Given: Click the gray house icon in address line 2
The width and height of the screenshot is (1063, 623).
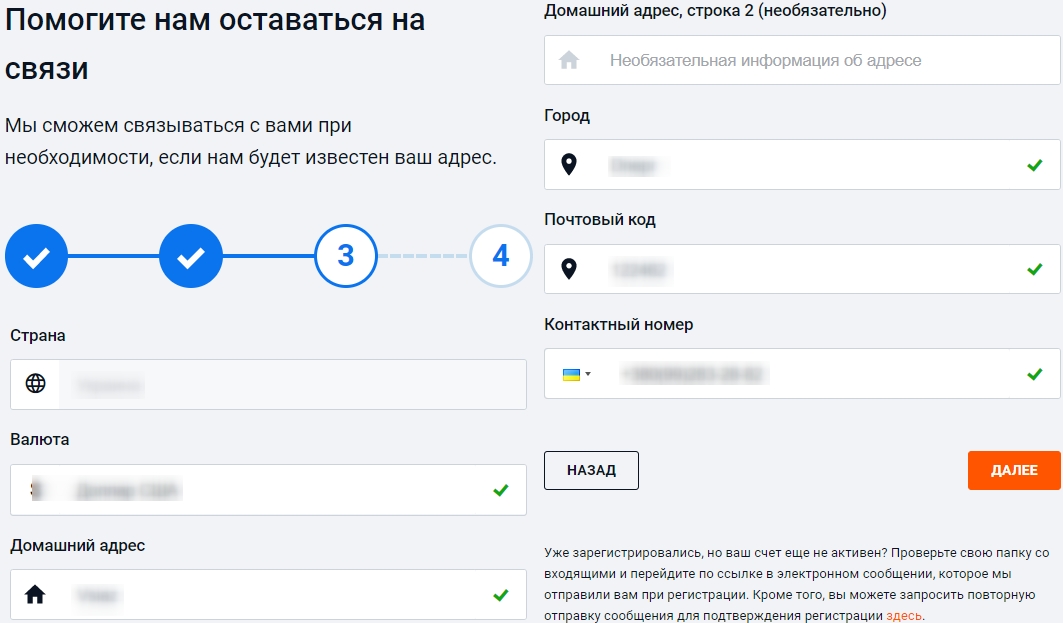Looking at the screenshot, I should tap(569, 60).
